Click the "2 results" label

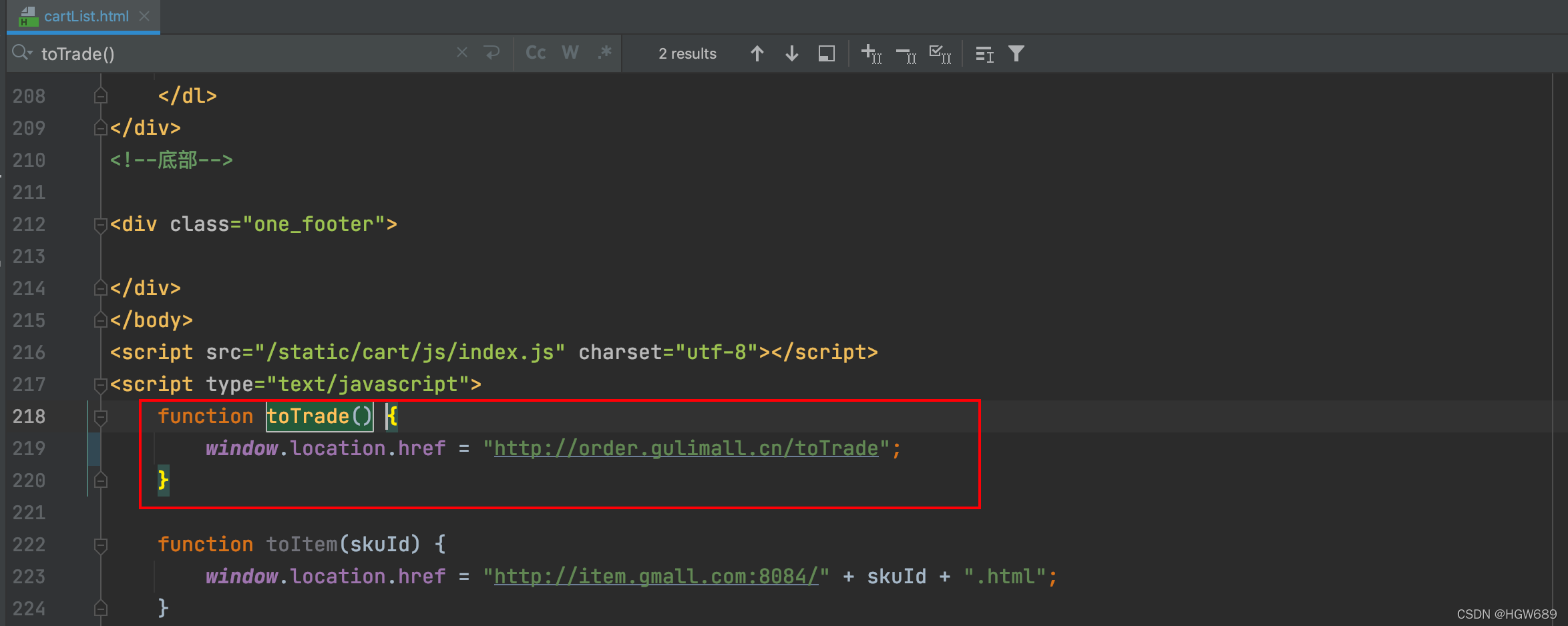[687, 53]
